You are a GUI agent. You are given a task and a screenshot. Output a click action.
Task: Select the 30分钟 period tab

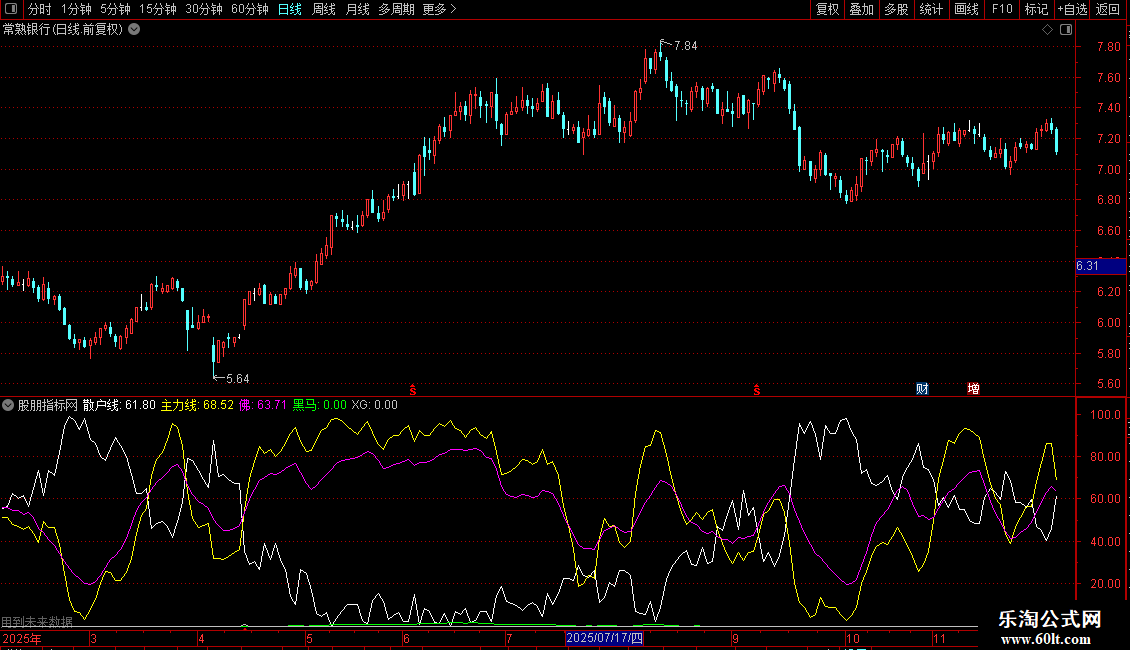(x=204, y=9)
